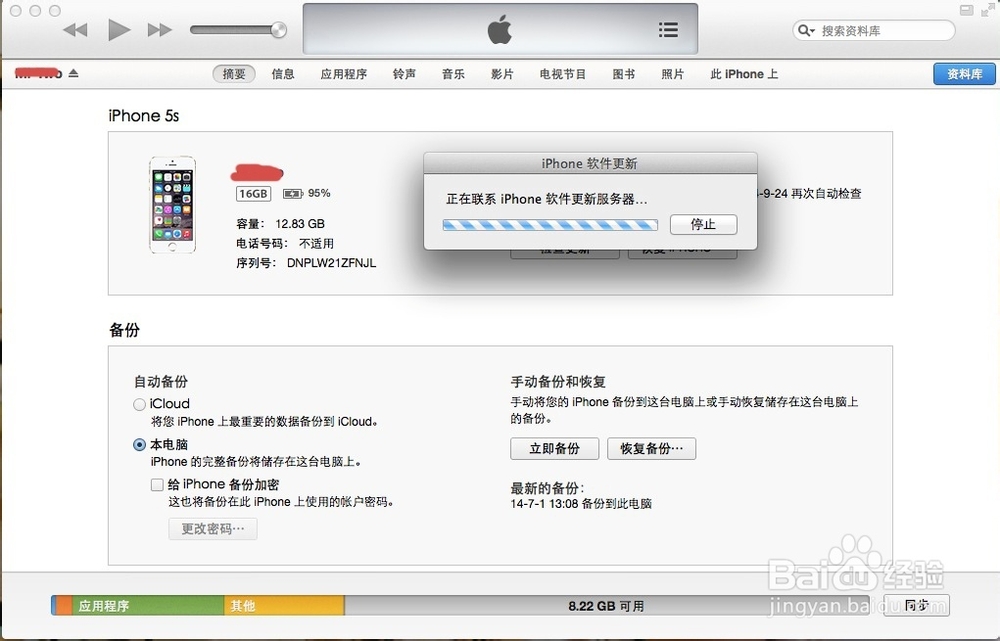The height and width of the screenshot is (641, 1000).
Task: Open the 铃声 tab
Action: click(404, 74)
